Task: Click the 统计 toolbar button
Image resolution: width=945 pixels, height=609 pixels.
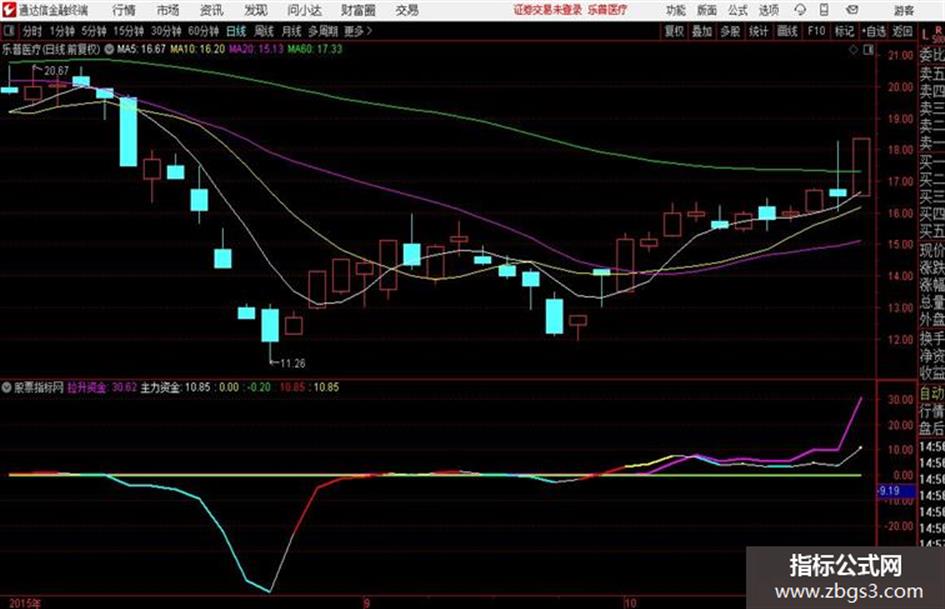Action: pos(758,31)
